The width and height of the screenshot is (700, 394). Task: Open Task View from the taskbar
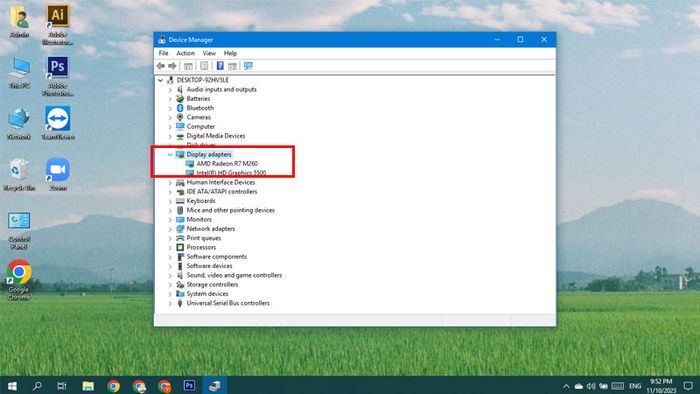[x=62, y=386]
